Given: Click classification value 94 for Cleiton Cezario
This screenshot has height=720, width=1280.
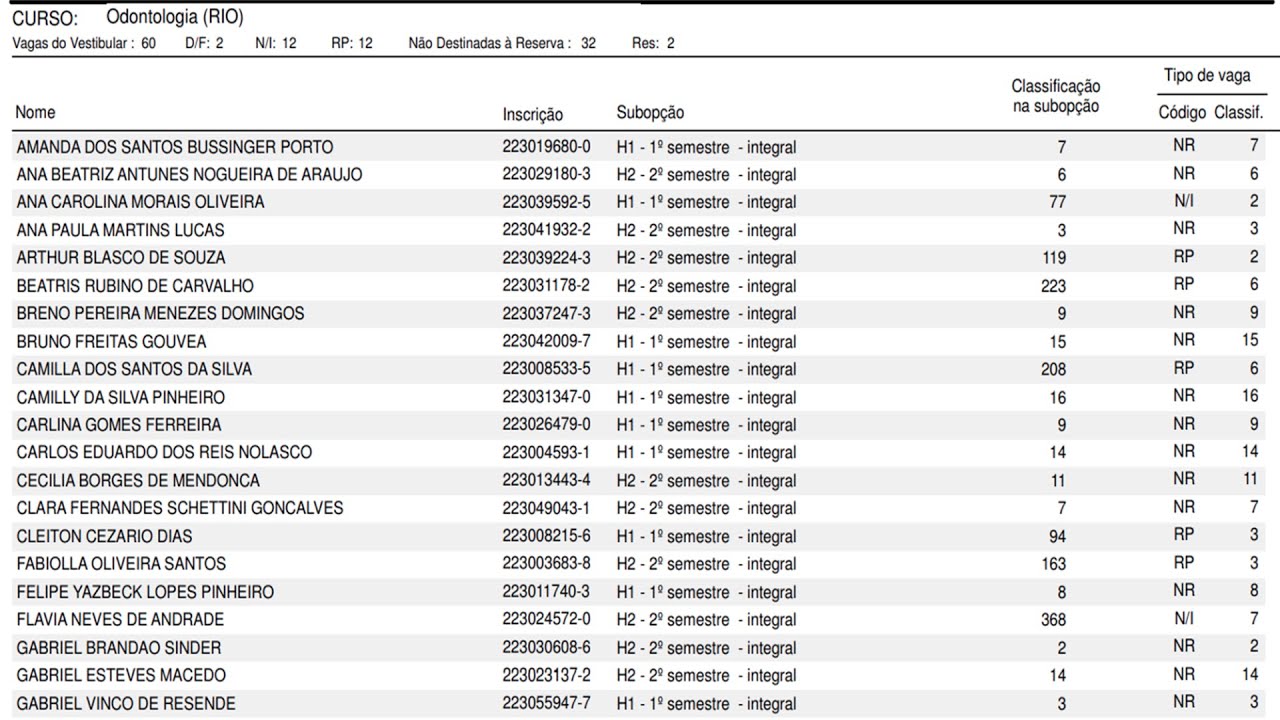Looking at the screenshot, I should click(x=1058, y=536).
